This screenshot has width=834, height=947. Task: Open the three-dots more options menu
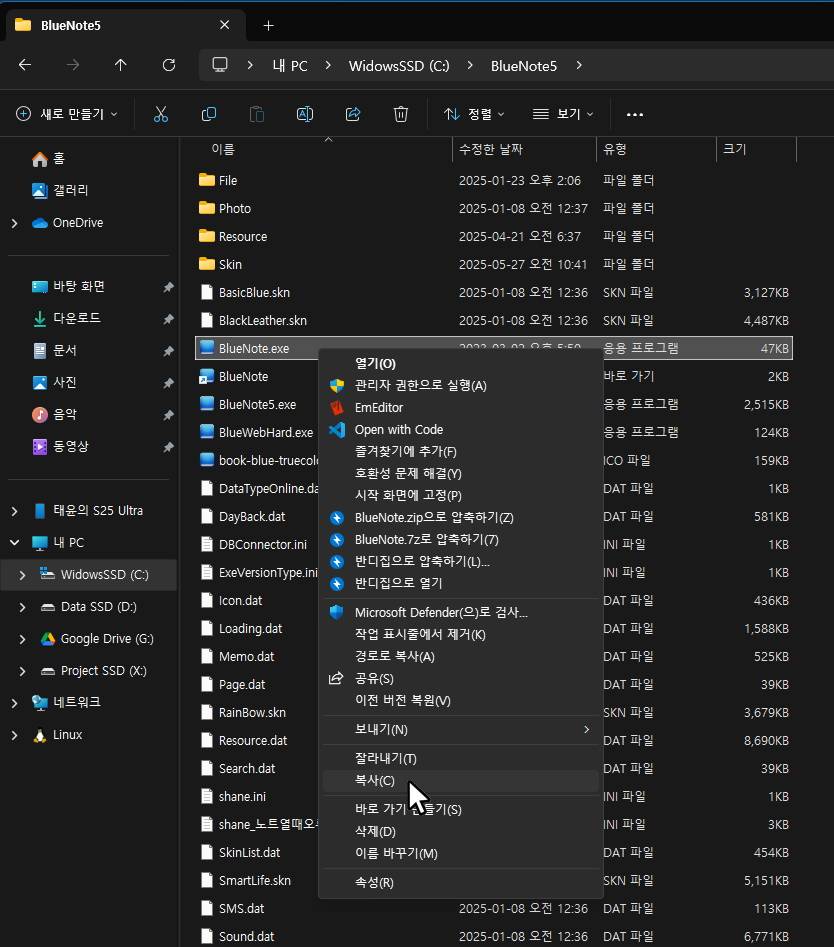click(x=635, y=114)
